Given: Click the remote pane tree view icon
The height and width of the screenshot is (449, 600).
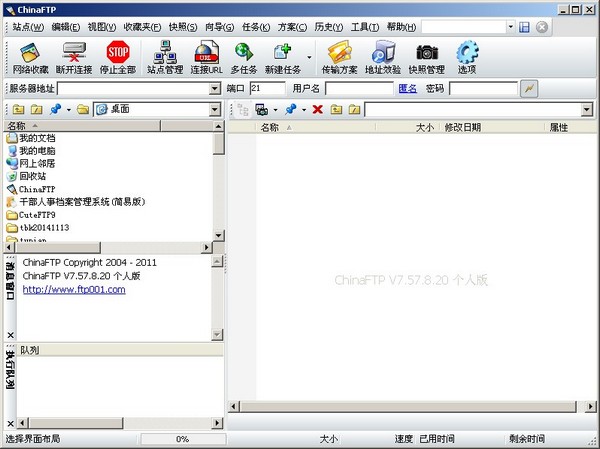Looking at the screenshot, I should click(x=243, y=110).
